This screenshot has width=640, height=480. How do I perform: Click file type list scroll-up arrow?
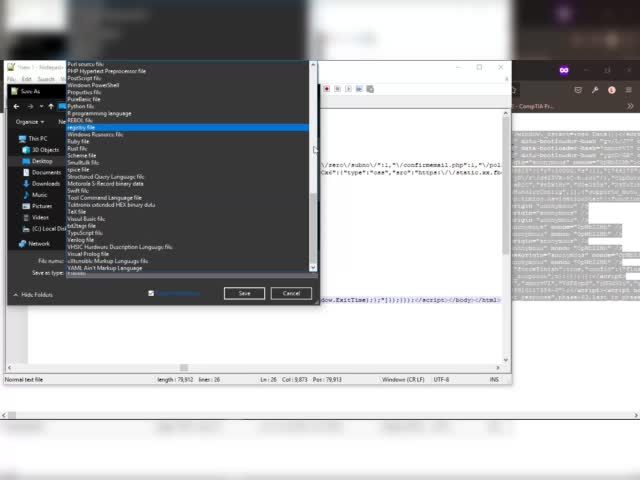(313, 64)
